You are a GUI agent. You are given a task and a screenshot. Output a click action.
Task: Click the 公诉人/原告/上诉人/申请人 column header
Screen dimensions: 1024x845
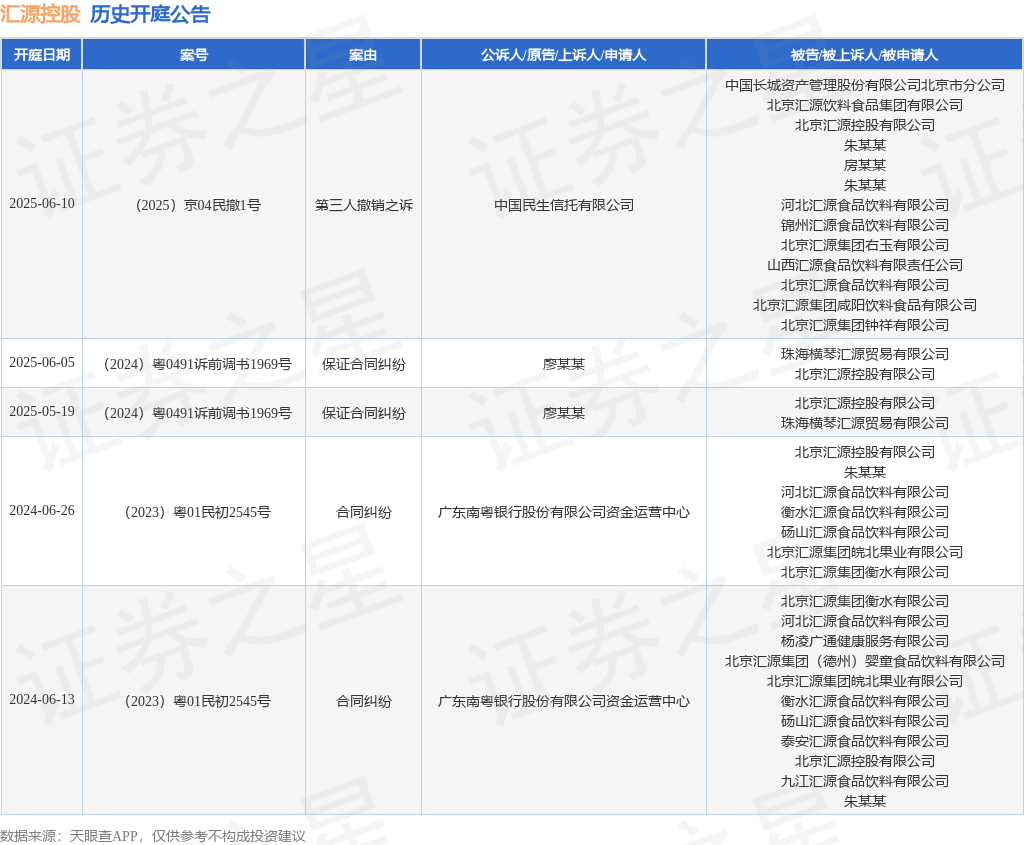coord(564,55)
